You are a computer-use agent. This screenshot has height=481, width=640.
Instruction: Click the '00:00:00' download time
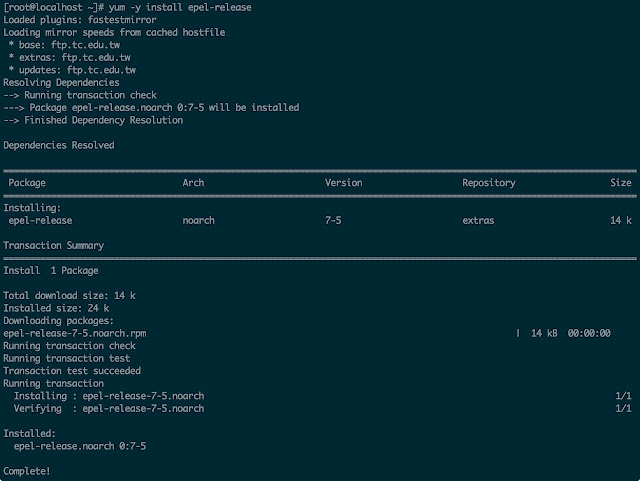tap(589, 333)
